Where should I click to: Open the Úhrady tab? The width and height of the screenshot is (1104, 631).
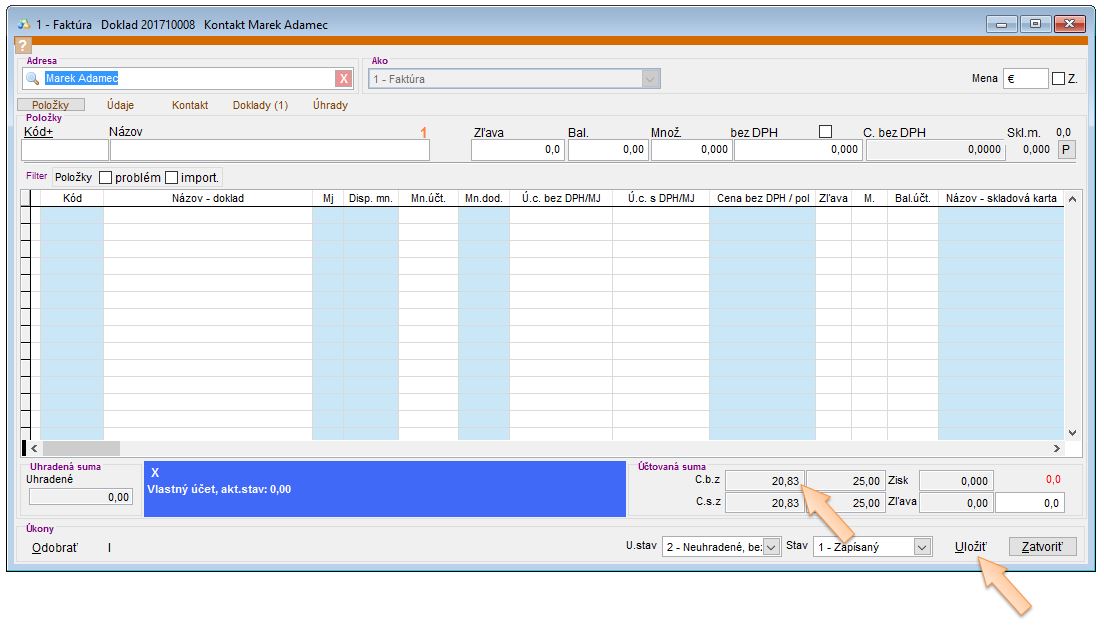pos(330,105)
